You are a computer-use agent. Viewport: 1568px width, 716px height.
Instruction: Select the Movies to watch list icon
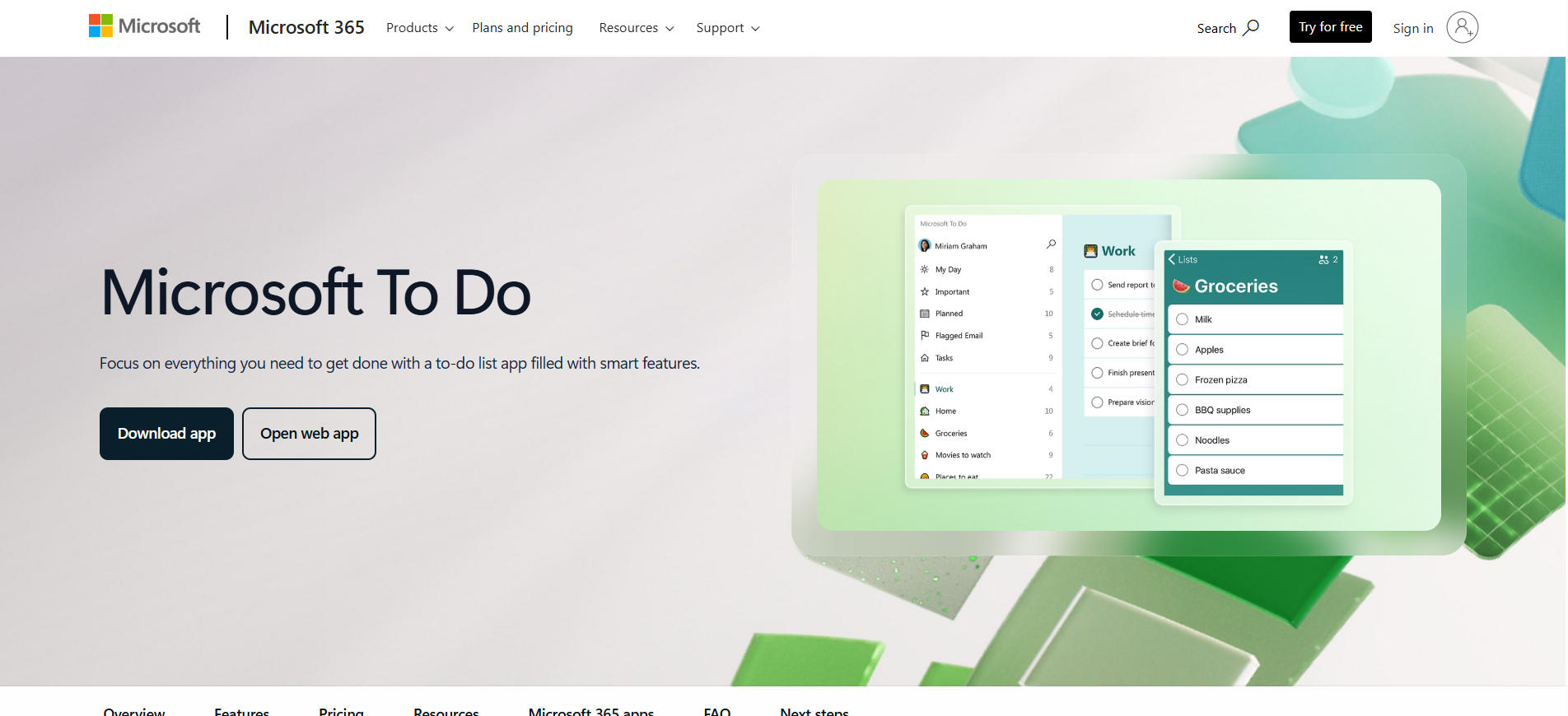pos(925,455)
